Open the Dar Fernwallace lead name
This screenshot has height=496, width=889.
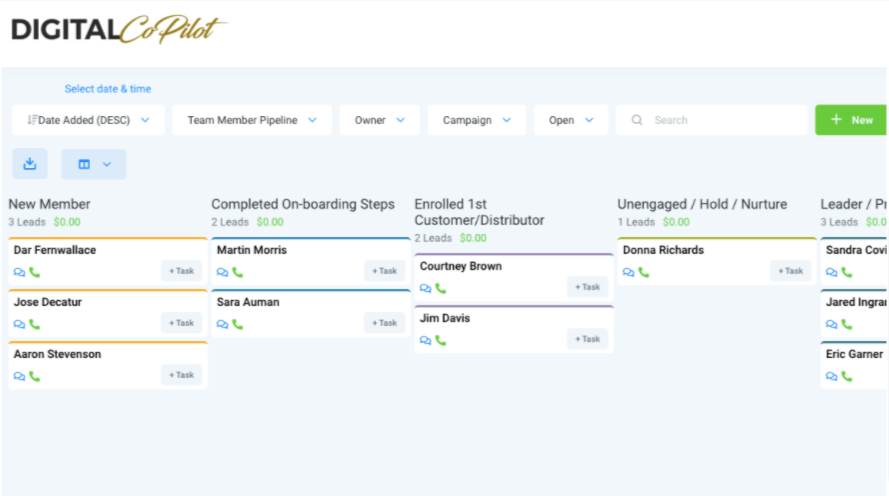click(55, 250)
